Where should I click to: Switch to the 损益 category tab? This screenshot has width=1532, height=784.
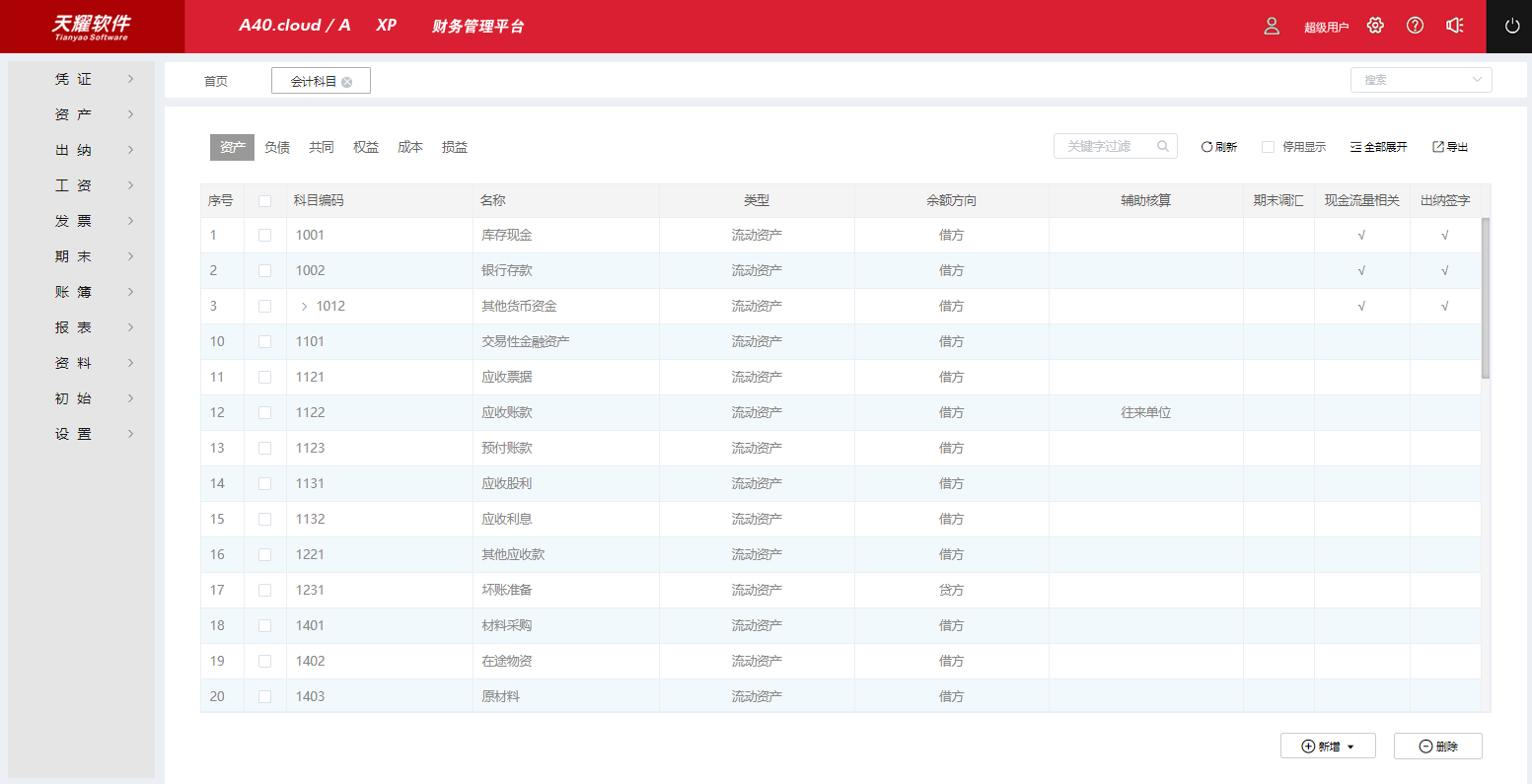[455, 147]
